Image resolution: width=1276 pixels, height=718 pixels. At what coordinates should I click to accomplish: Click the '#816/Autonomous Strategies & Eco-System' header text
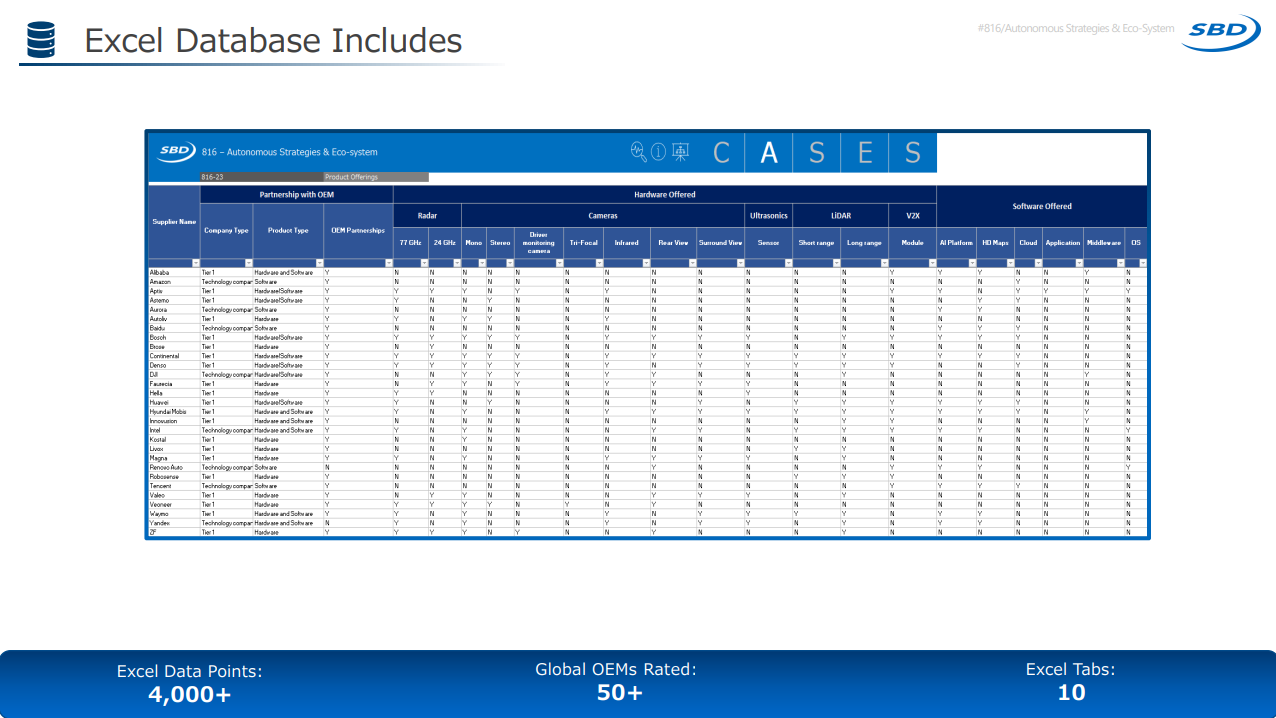[x=1076, y=28]
